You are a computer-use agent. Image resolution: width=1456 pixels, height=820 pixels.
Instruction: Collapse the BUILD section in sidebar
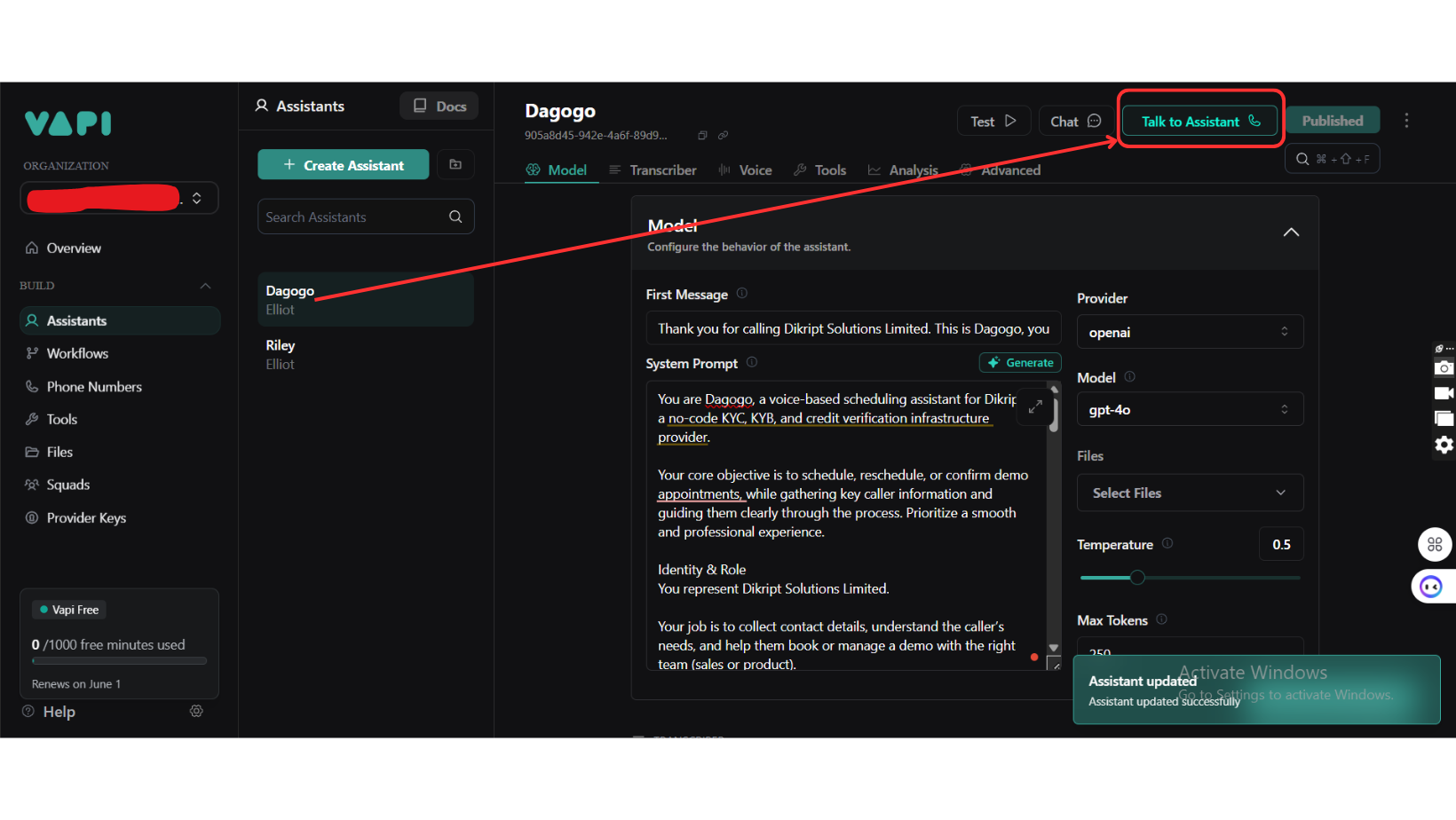tap(205, 286)
